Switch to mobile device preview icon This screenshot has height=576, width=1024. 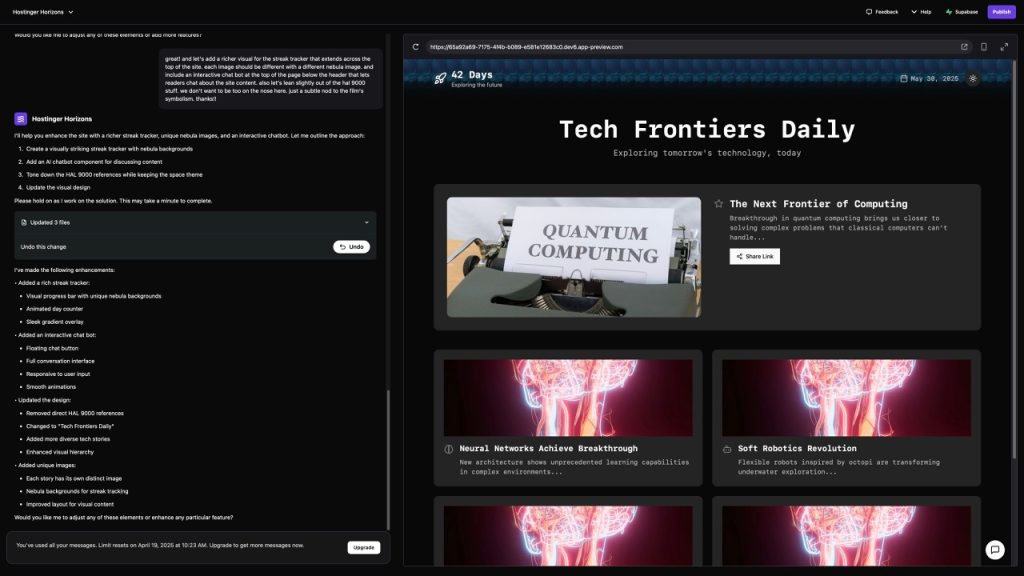(983, 47)
